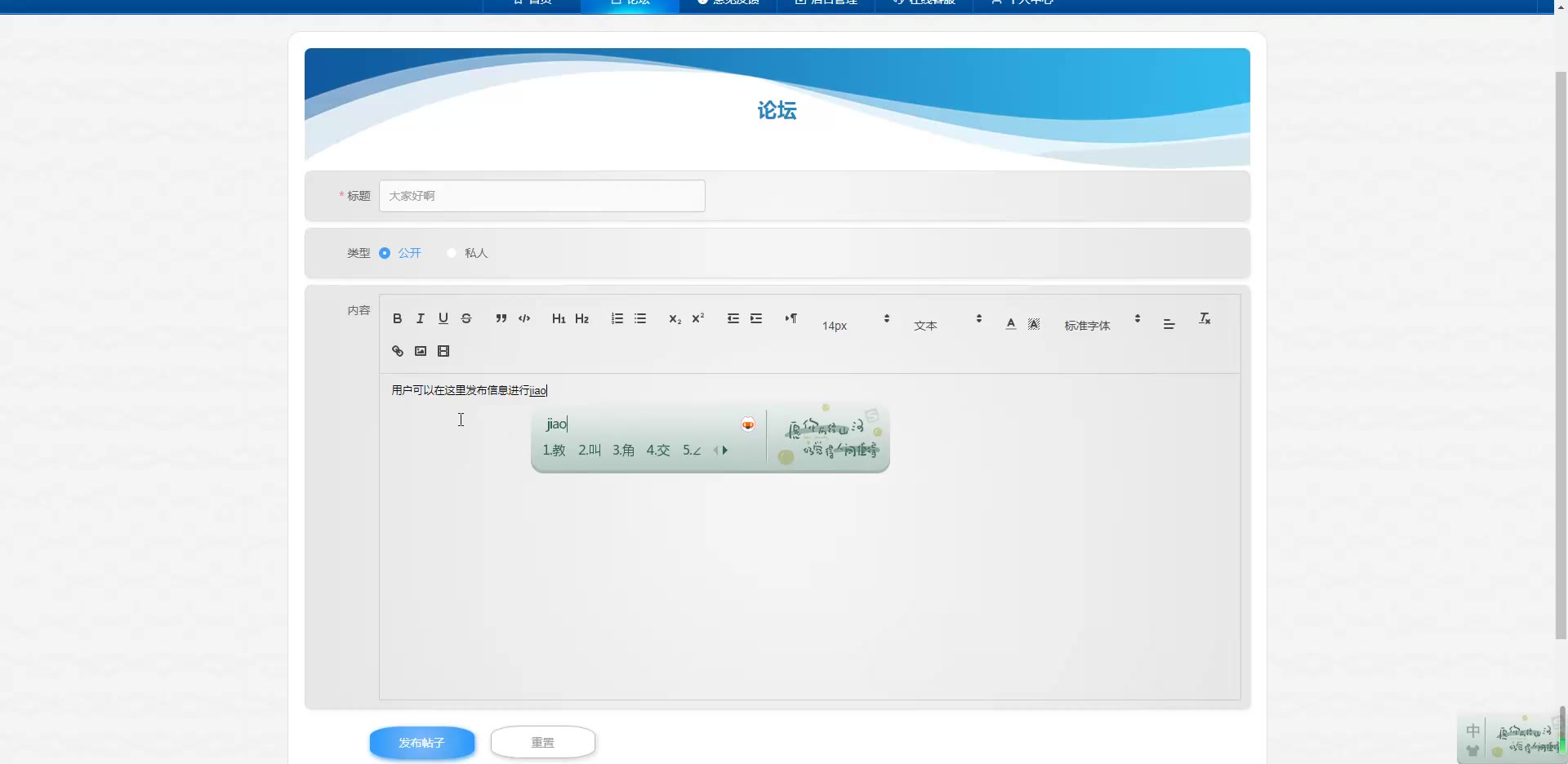The width and height of the screenshot is (1568, 764).
Task: Click the IME skin shirt icon
Action: [x=1472, y=750]
